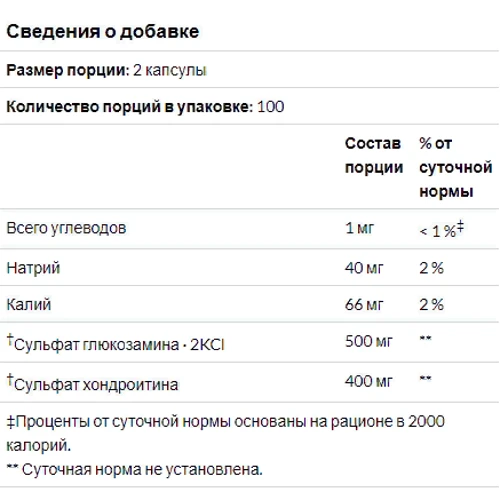The width and height of the screenshot is (500, 500).
Task: Click the '2 капсулы' serving size value
Action: (170, 70)
